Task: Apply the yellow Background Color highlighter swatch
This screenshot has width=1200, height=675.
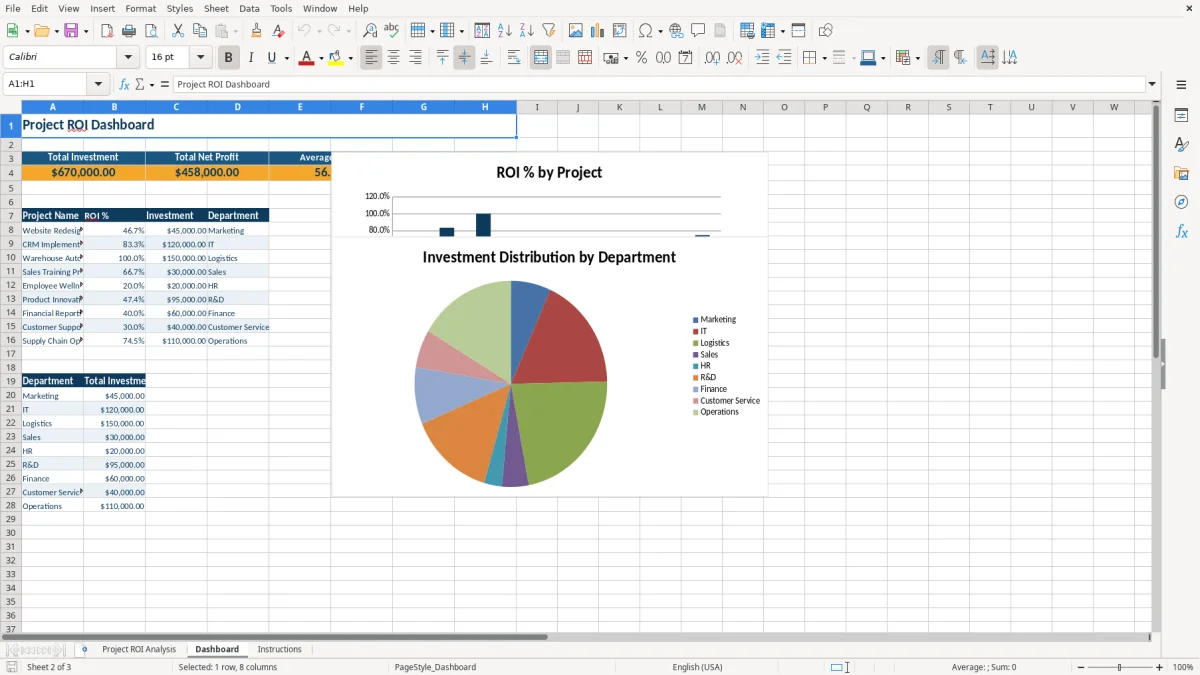Action: click(x=335, y=58)
